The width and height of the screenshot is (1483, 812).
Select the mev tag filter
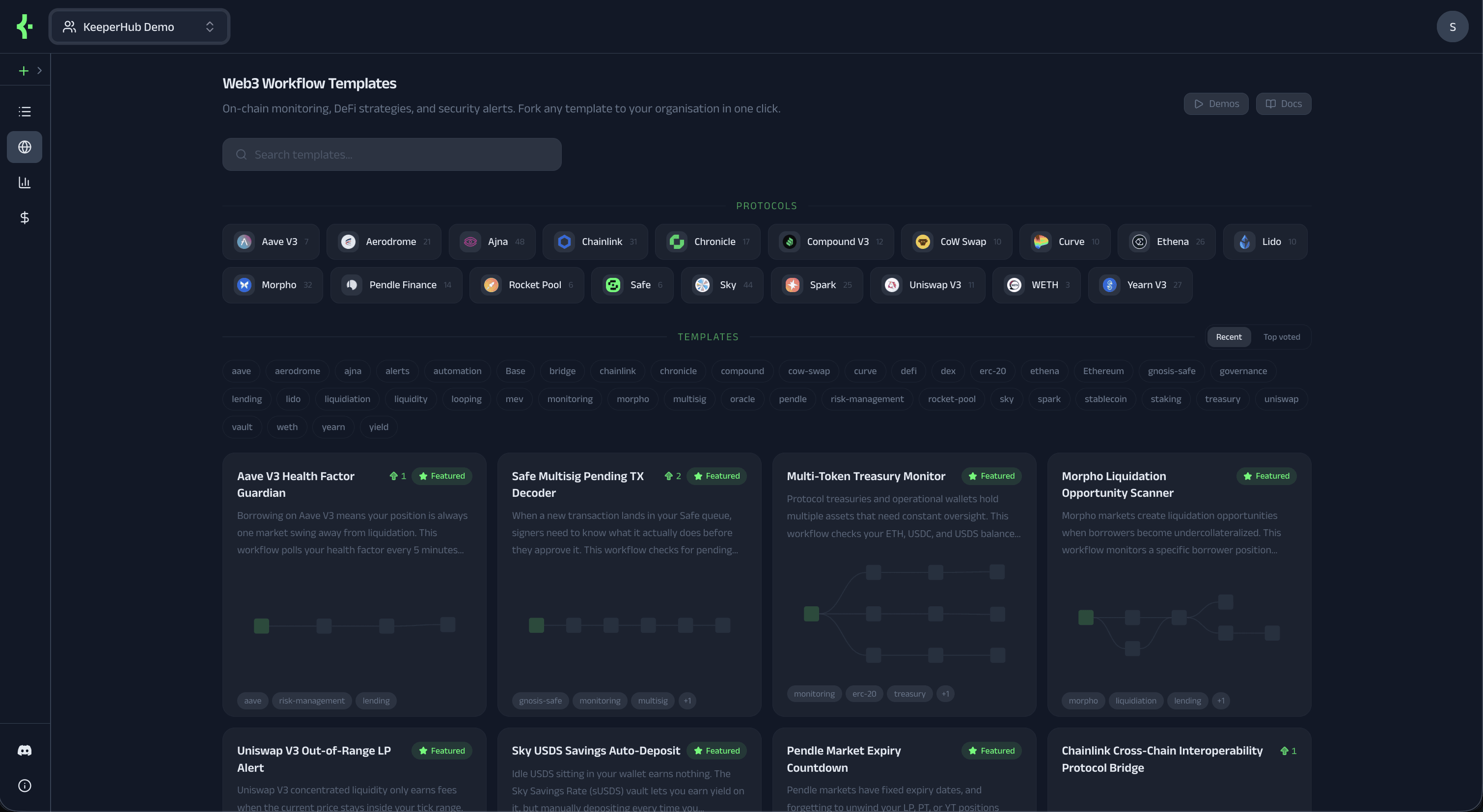point(514,399)
